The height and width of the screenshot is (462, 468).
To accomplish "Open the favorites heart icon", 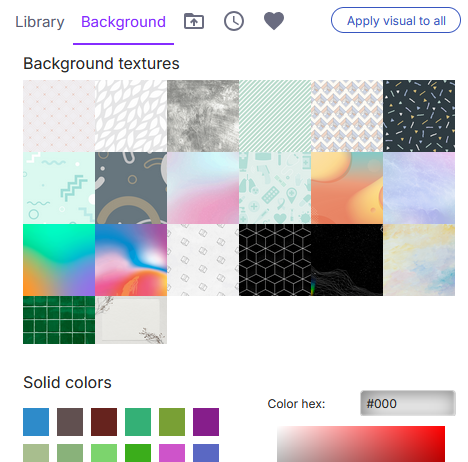I will 274,21.
